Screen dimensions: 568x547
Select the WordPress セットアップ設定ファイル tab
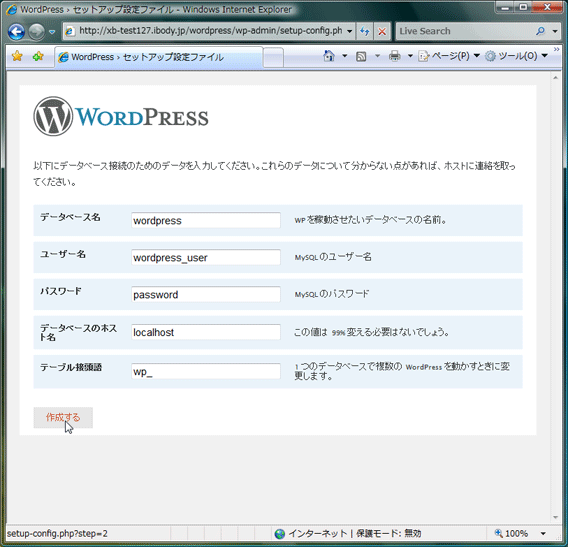tap(159, 57)
